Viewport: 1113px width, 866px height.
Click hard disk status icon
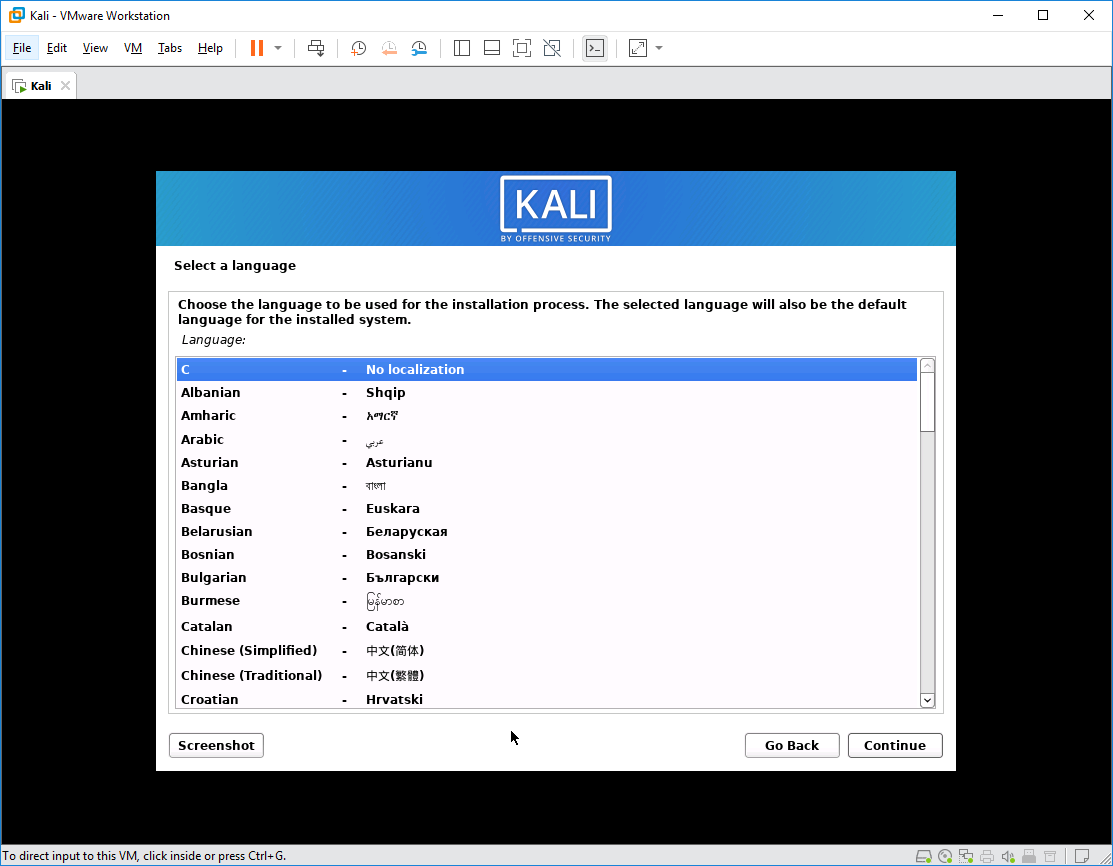pos(923,856)
